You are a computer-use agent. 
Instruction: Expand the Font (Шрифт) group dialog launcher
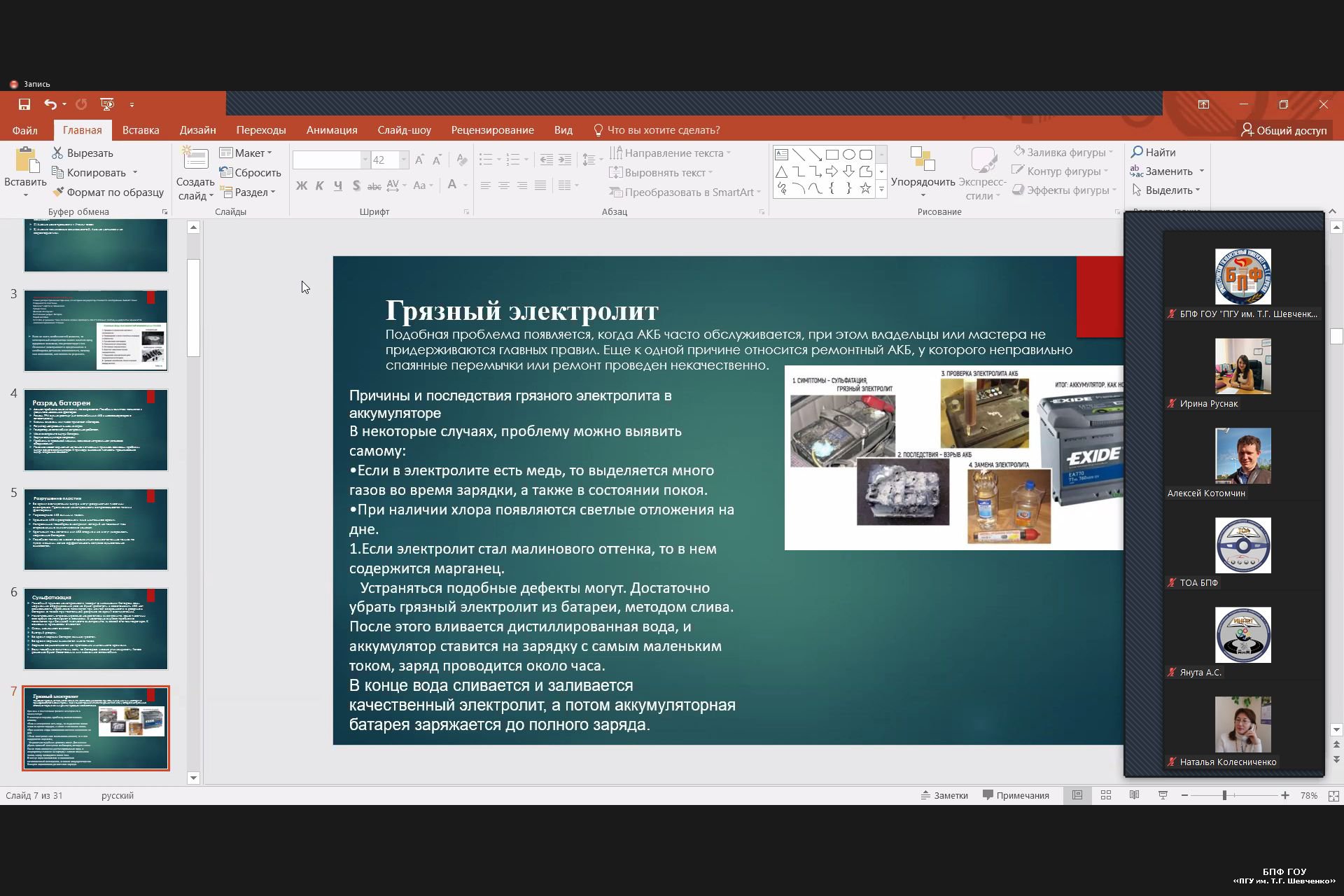point(466,211)
